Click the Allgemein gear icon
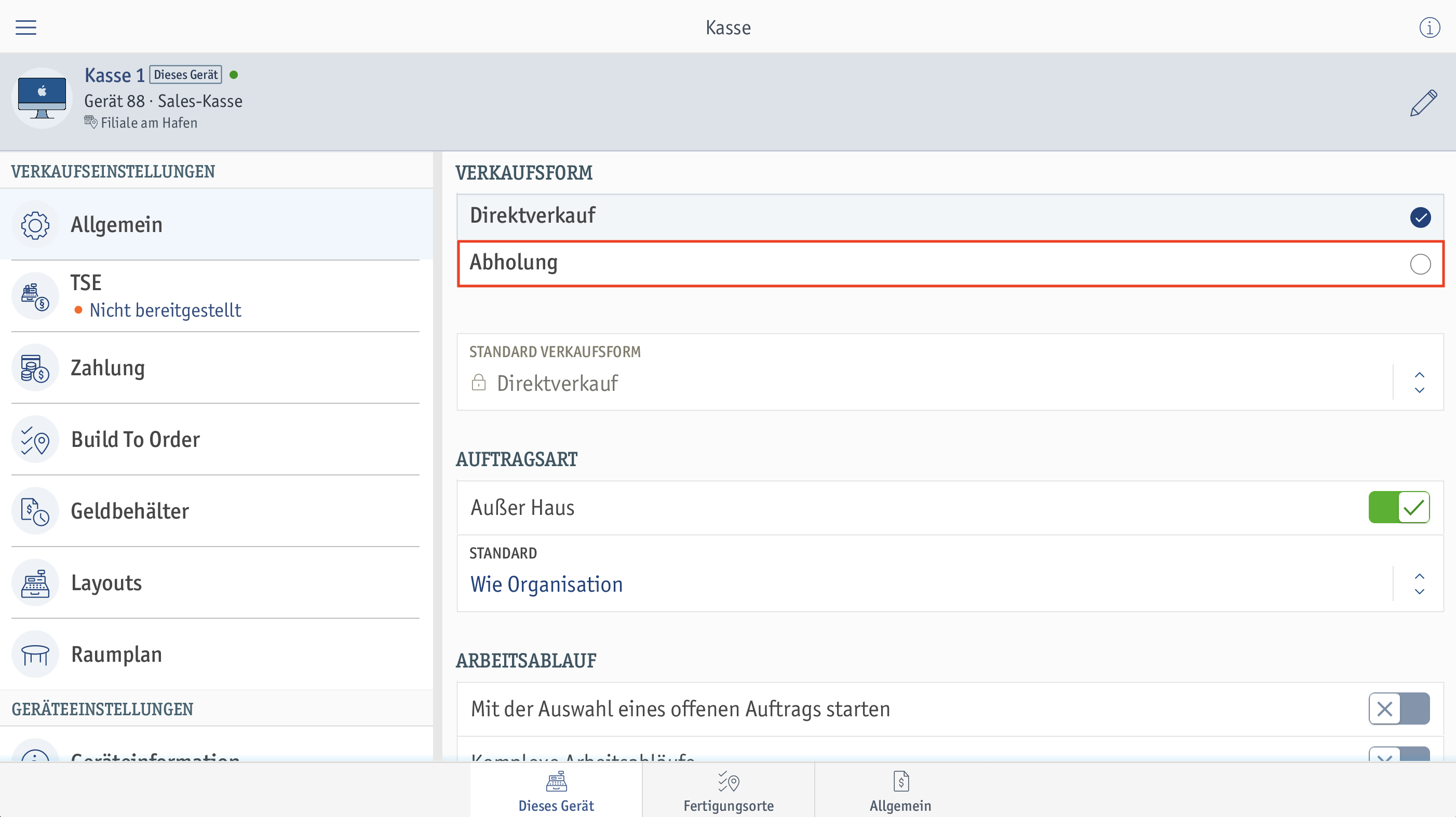Viewport: 1456px width, 817px height. 35,225
